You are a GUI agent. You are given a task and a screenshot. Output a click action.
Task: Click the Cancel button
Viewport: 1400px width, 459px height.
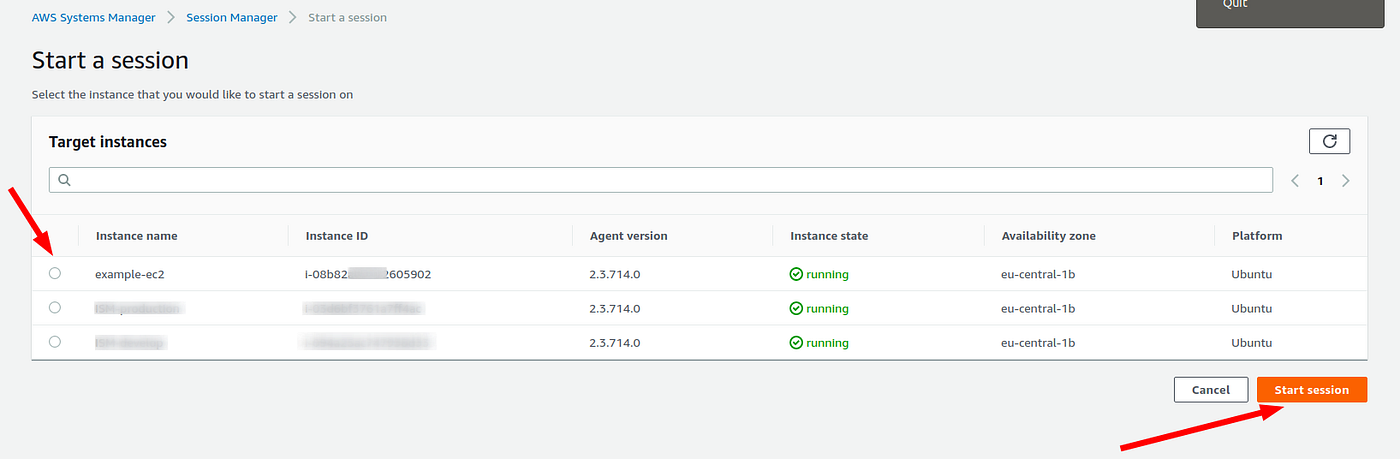(x=1210, y=390)
